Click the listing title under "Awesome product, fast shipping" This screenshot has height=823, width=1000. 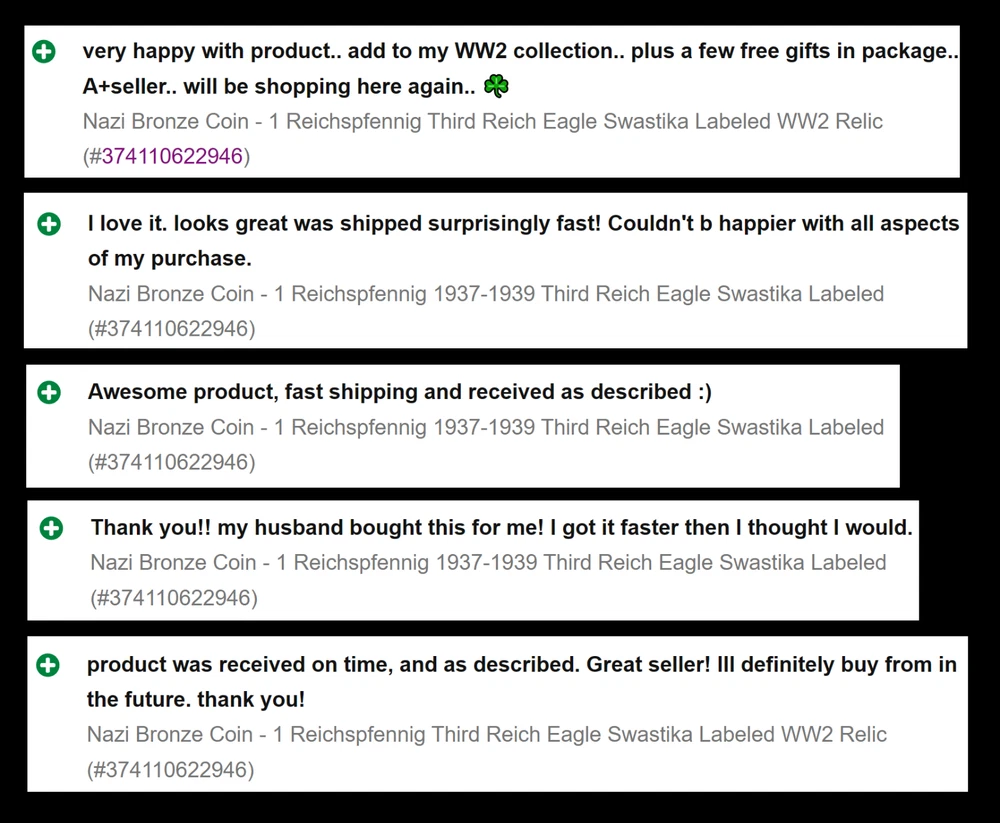[486, 427]
